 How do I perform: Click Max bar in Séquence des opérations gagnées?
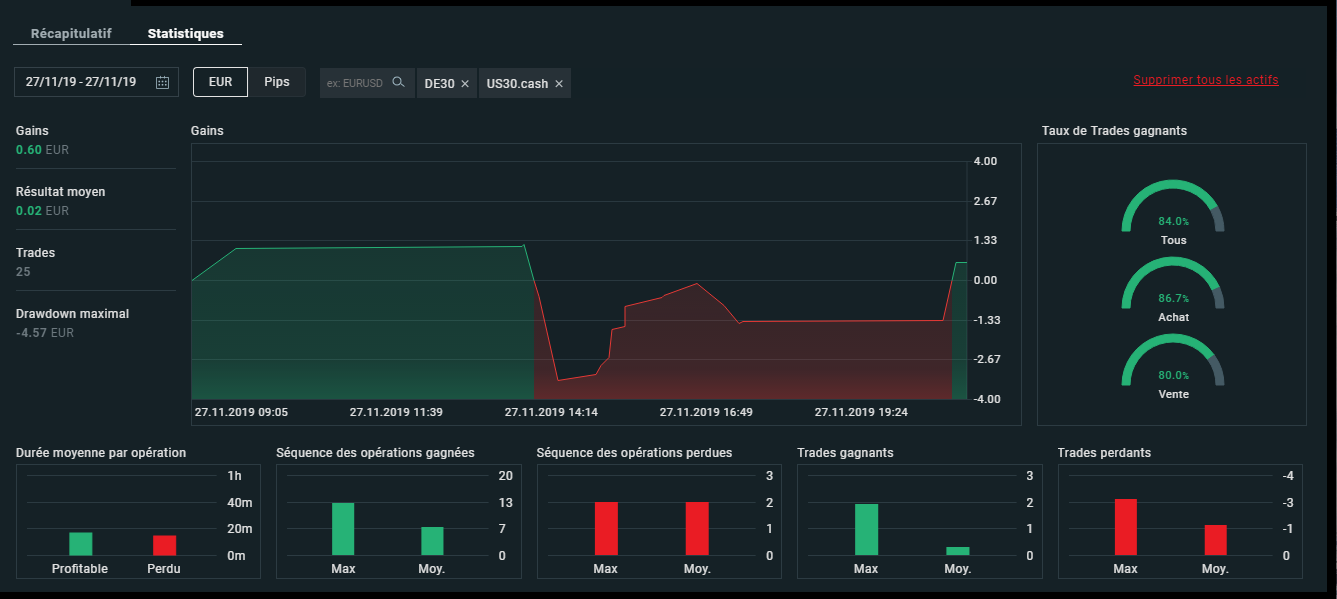click(343, 529)
